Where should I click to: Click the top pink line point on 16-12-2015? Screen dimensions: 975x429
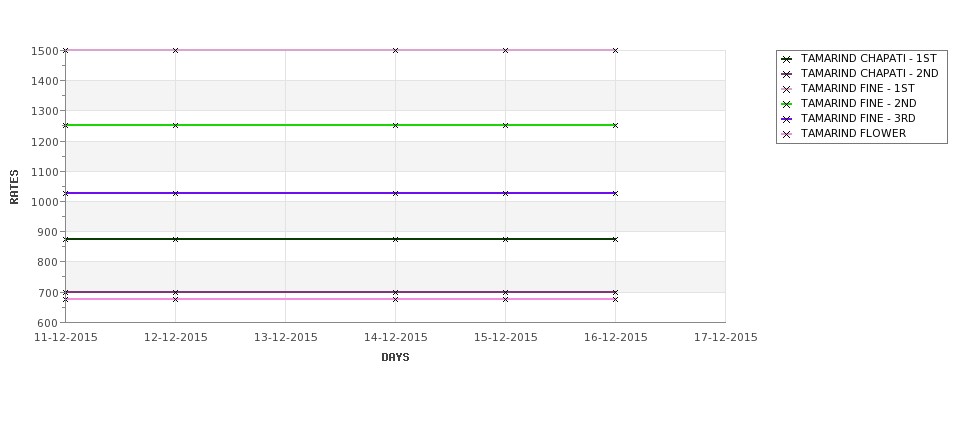pos(616,50)
